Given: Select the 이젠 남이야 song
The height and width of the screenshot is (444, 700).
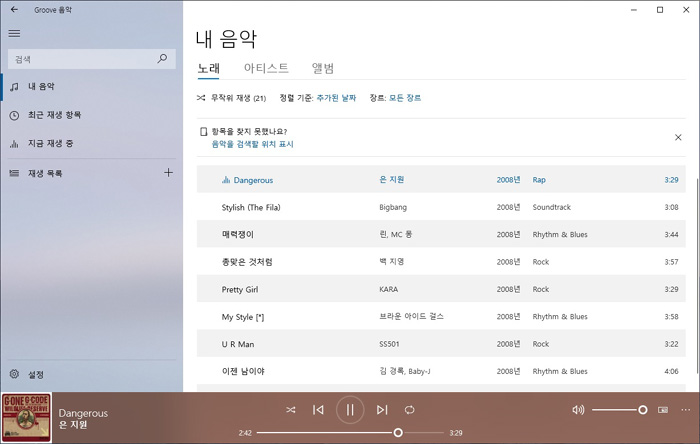Looking at the screenshot, I should pyautogui.click(x=243, y=371).
